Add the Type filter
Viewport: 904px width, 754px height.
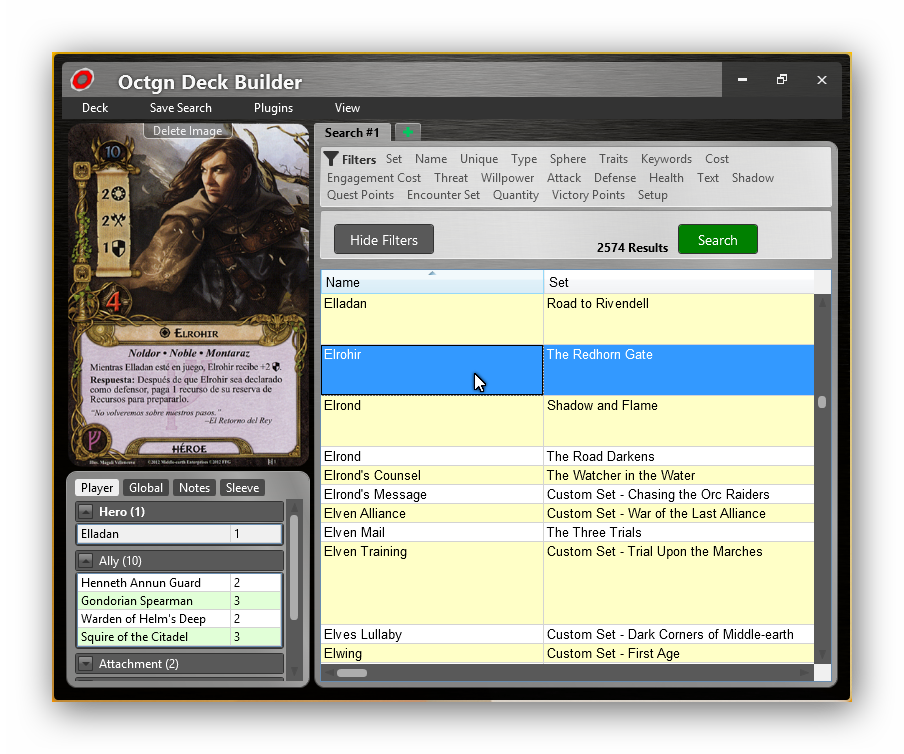coord(523,159)
